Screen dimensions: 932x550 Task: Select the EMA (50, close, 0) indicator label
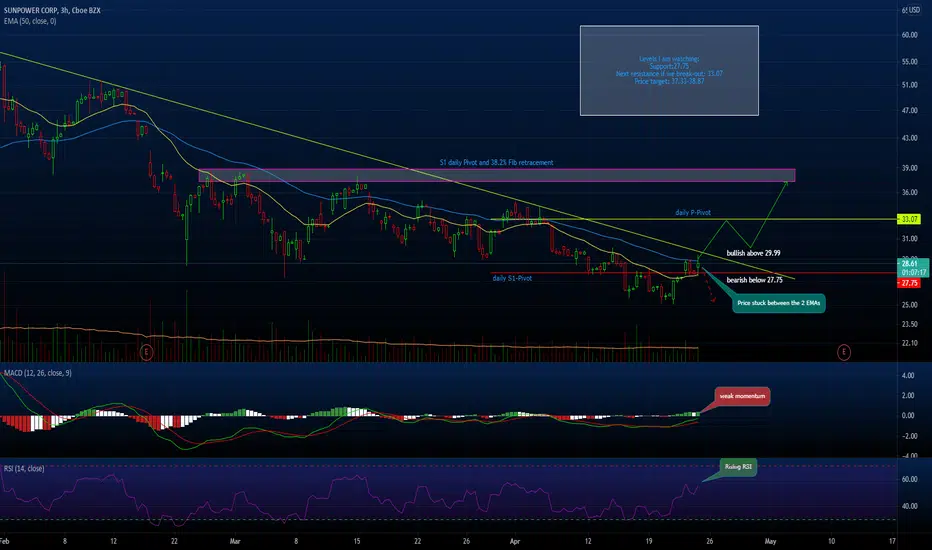[30, 21]
